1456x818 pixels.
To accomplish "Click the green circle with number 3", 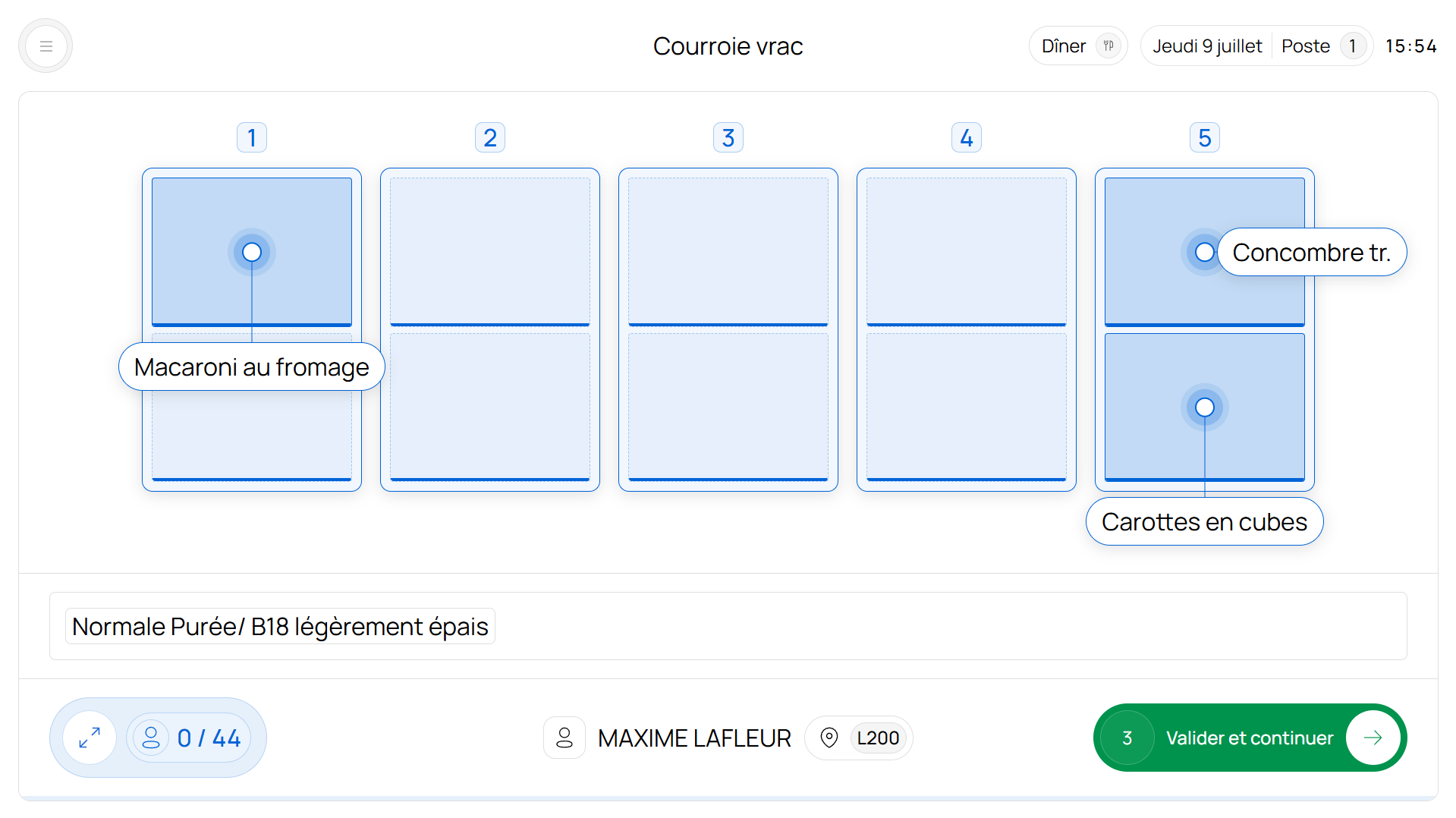I will pos(1127,738).
